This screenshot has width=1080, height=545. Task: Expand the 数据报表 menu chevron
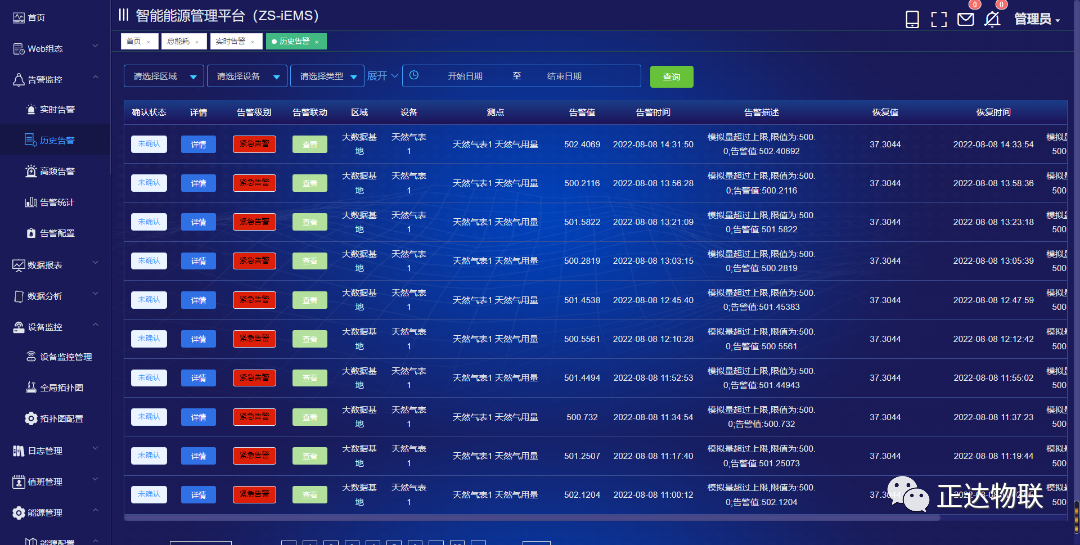coord(96,263)
